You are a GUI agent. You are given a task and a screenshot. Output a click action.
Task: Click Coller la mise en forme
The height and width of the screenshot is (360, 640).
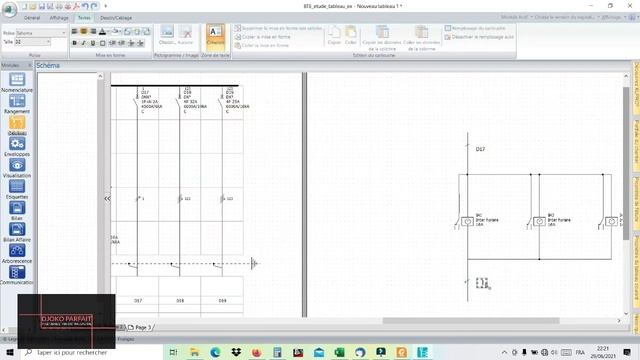[262, 45]
